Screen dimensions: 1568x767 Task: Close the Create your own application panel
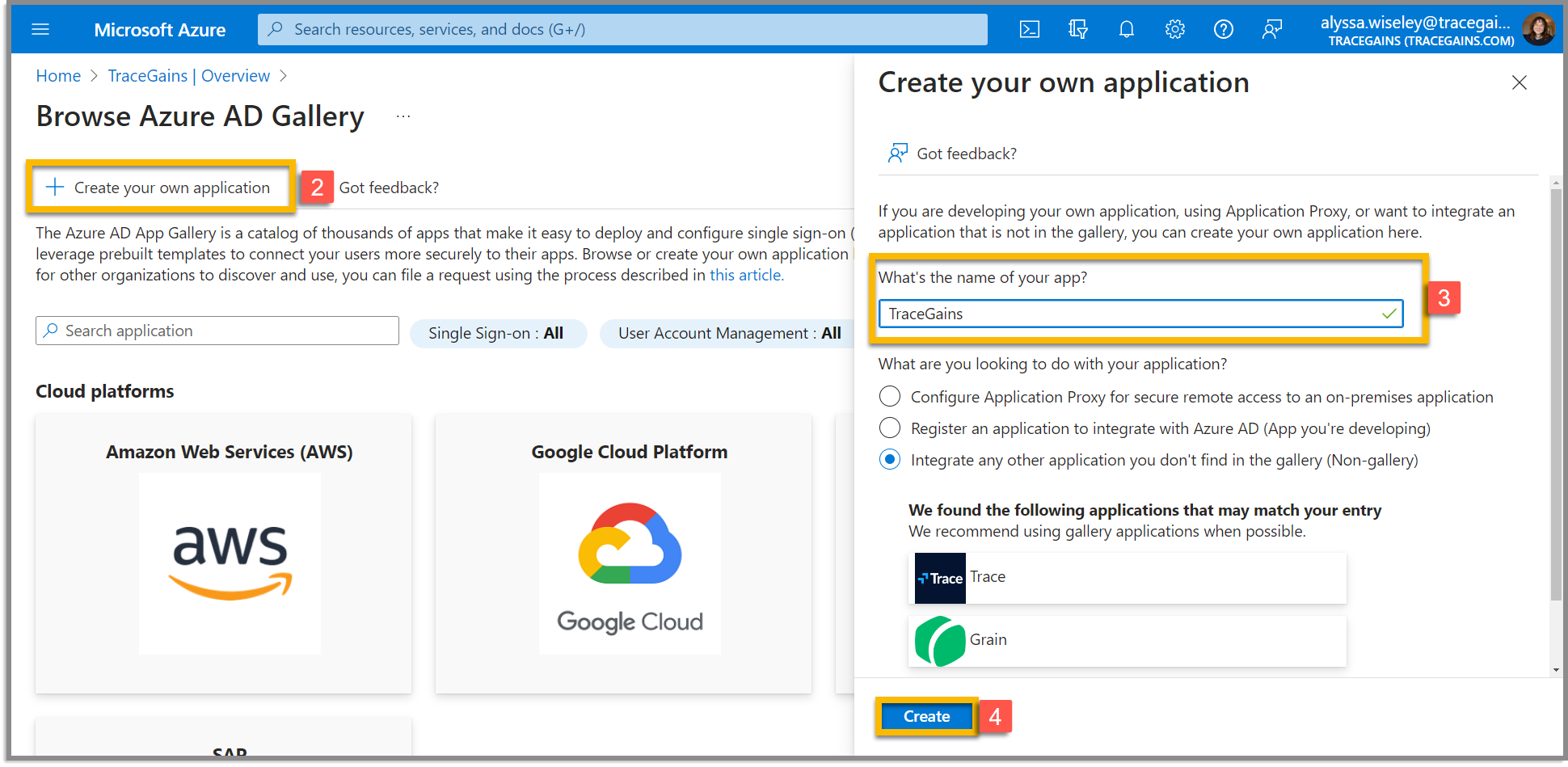click(x=1520, y=82)
